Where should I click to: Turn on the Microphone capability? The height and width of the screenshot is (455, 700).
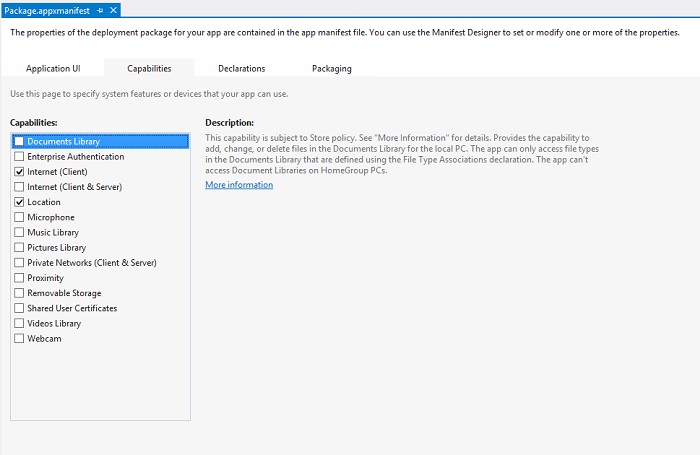tap(19, 217)
